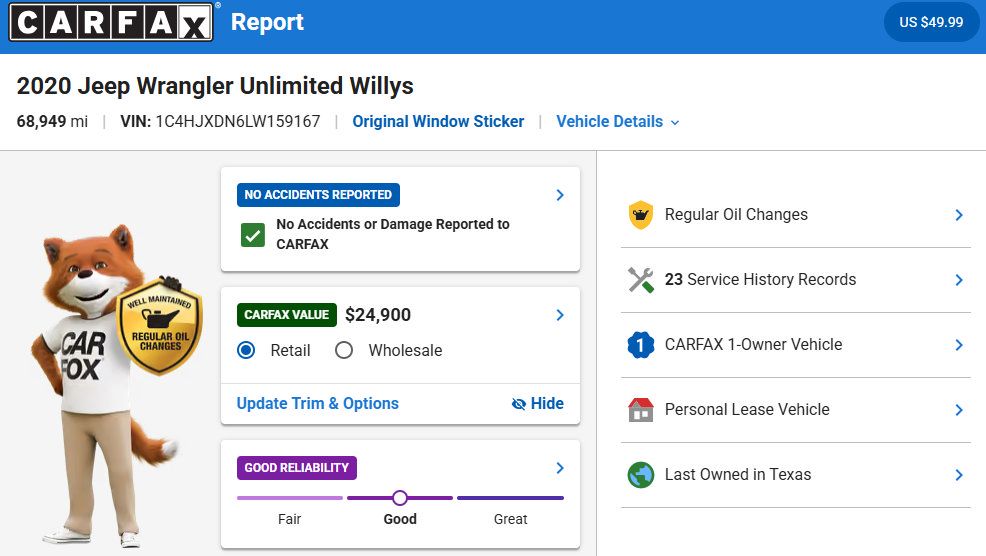Click the Regular Oil Changes shield icon
Image resolution: width=986 pixels, height=556 pixels.
[641, 214]
